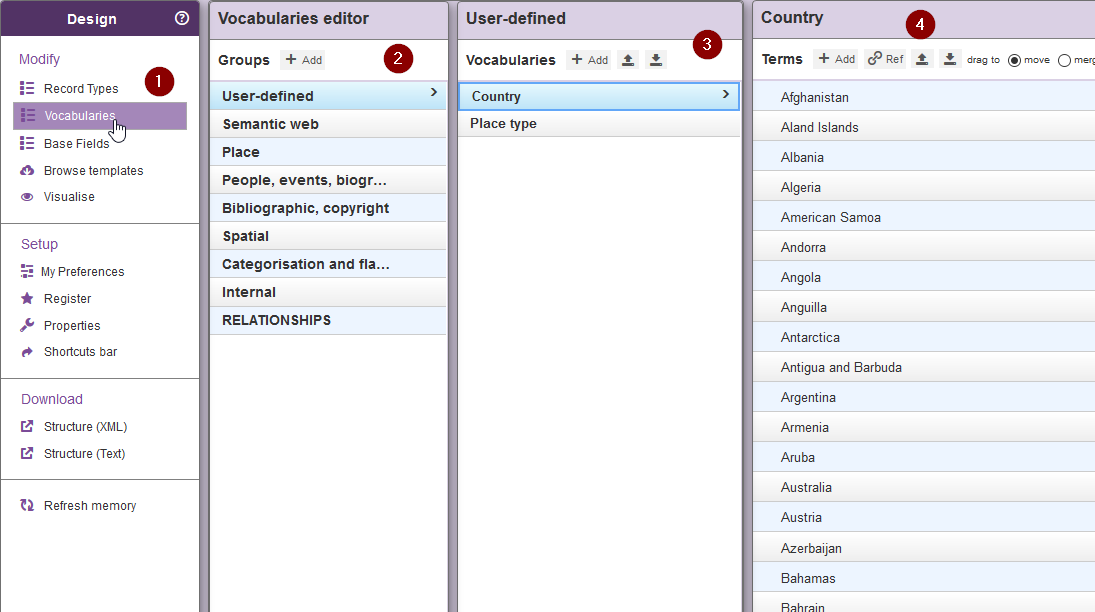
Task: Add a new term to Country
Action: pos(836,59)
